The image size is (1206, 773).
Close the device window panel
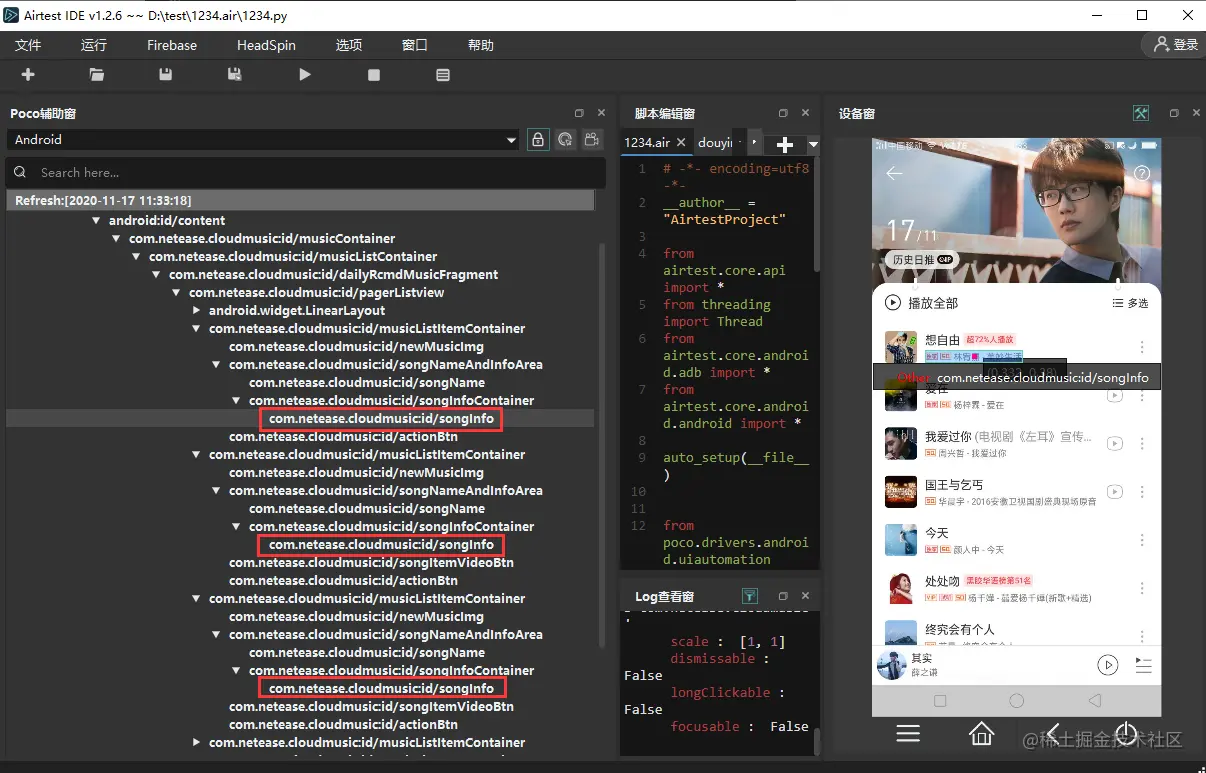click(x=1196, y=114)
